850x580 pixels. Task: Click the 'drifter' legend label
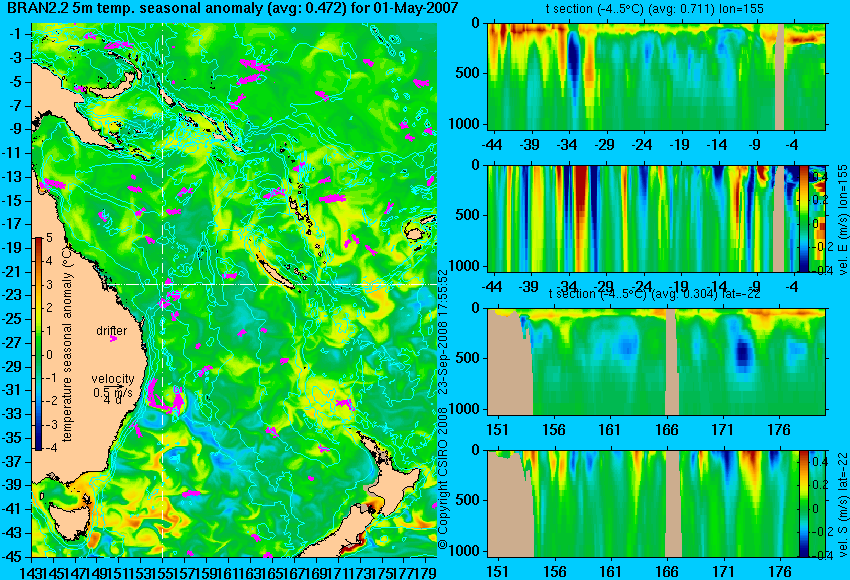pos(112,331)
